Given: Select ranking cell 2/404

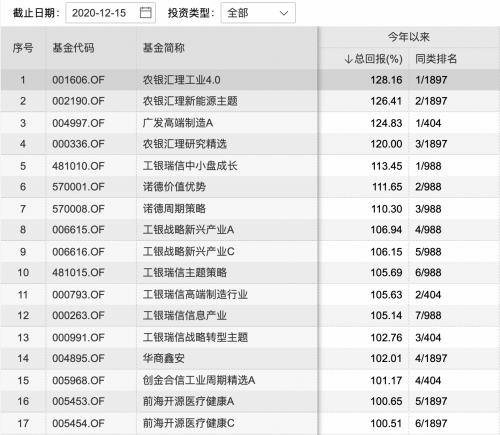Looking at the screenshot, I should coord(428,295).
